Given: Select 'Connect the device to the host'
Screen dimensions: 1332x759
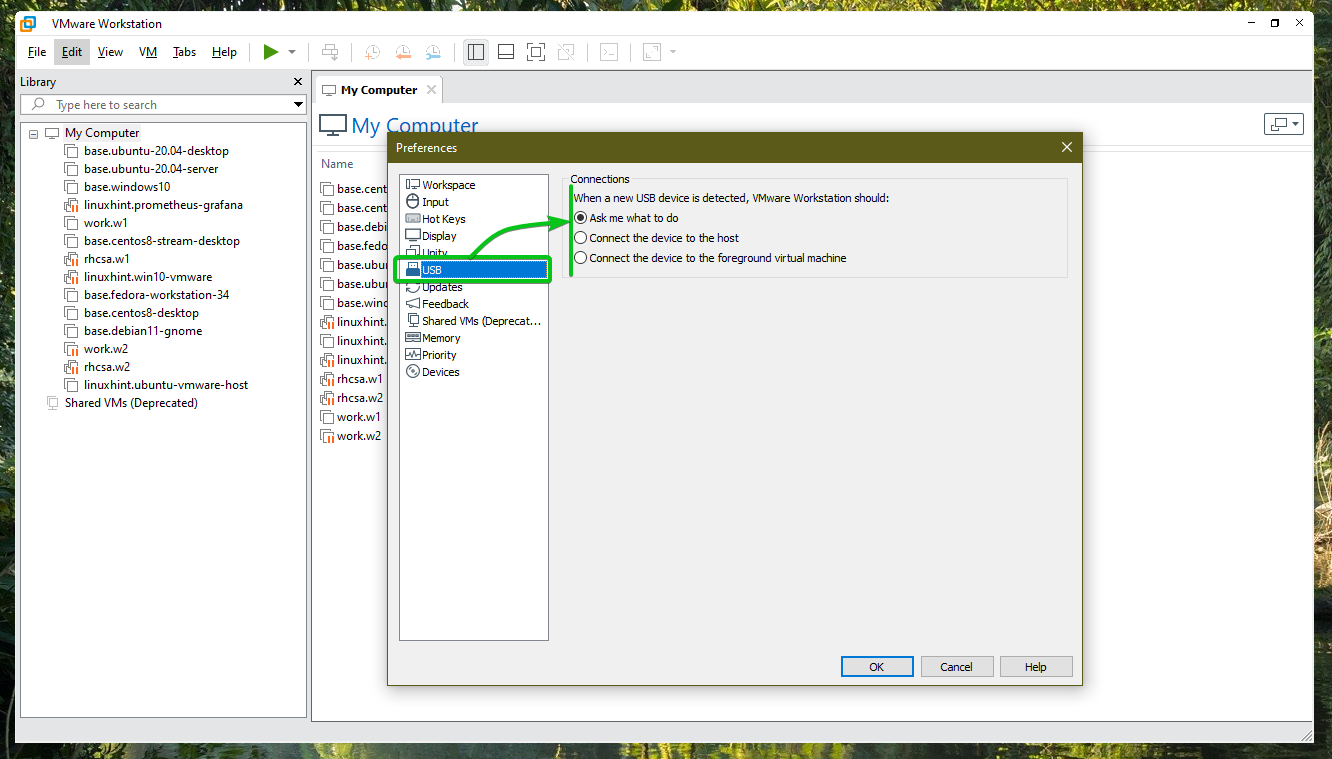Looking at the screenshot, I should [580, 237].
